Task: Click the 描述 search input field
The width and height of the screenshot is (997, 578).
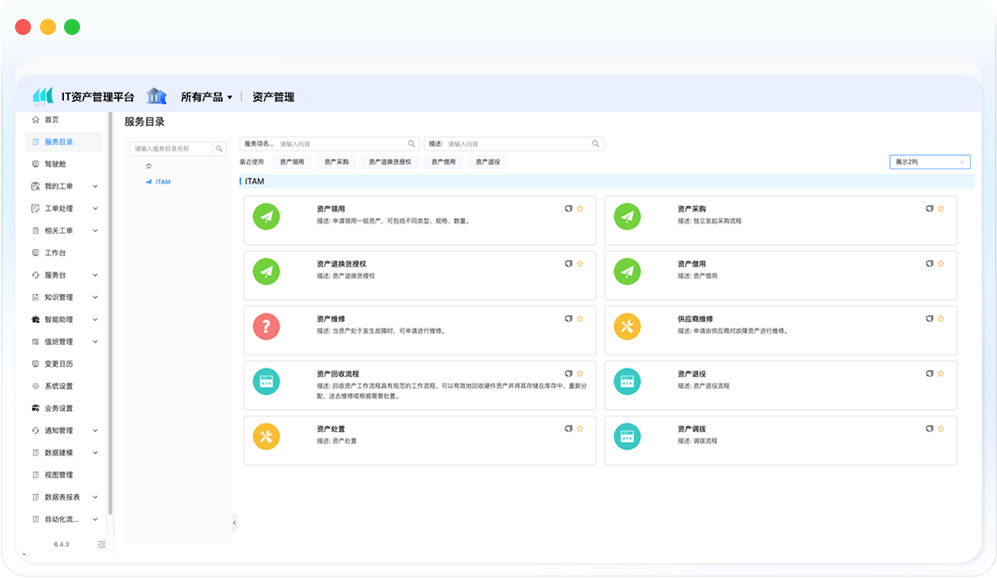Action: click(x=515, y=144)
